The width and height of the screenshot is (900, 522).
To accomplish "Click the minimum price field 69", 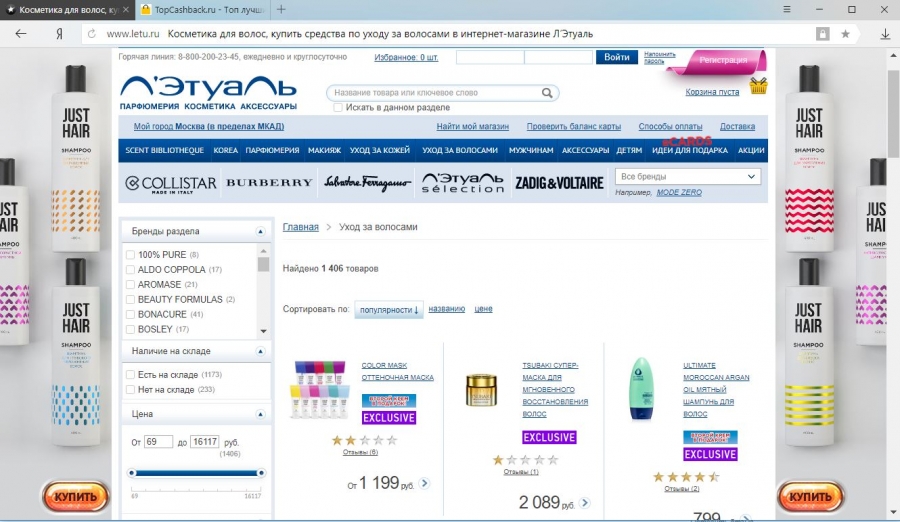I will click(158, 442).
